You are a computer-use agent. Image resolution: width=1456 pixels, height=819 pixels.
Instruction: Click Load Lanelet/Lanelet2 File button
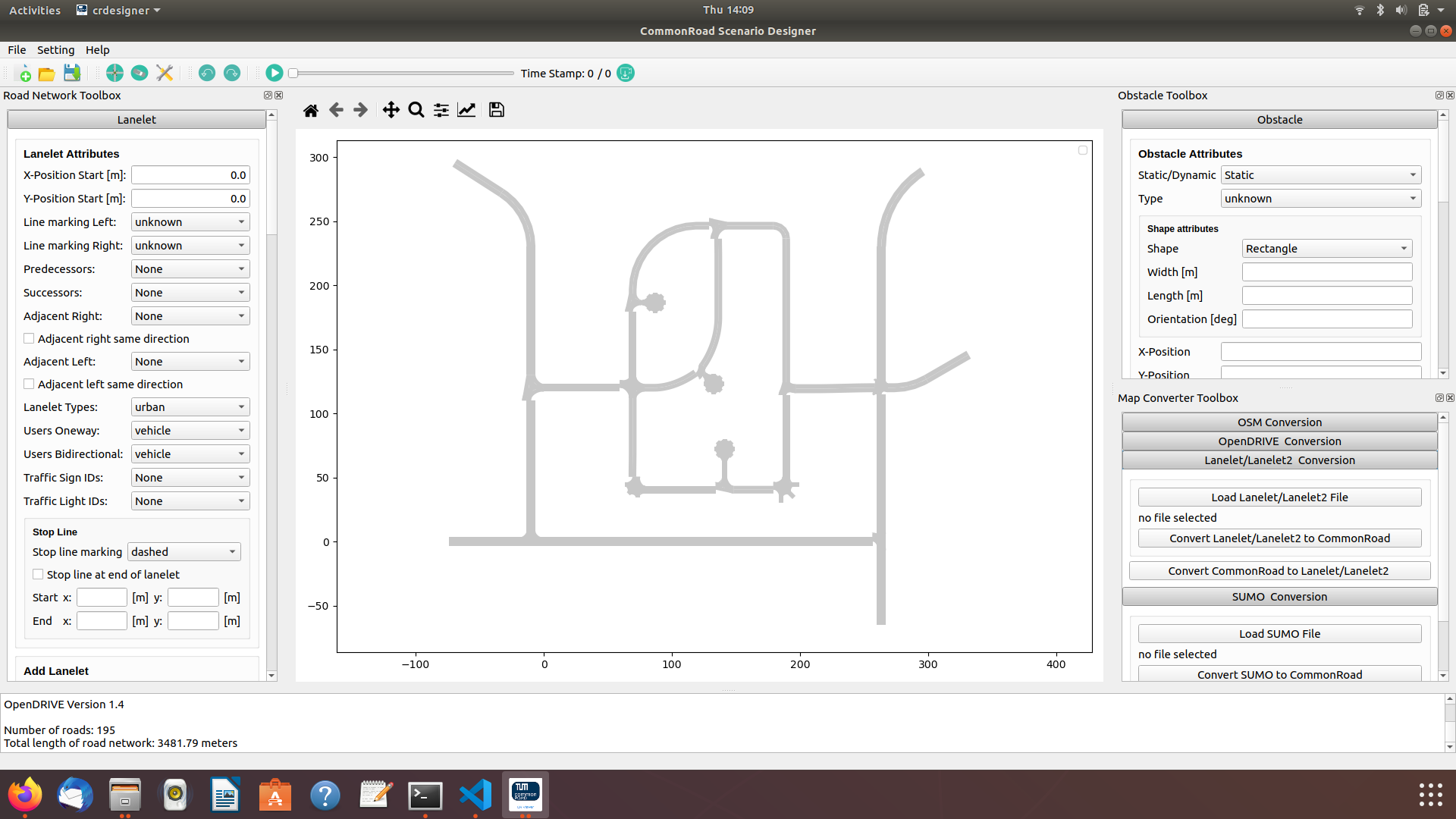pos(1279,497)
